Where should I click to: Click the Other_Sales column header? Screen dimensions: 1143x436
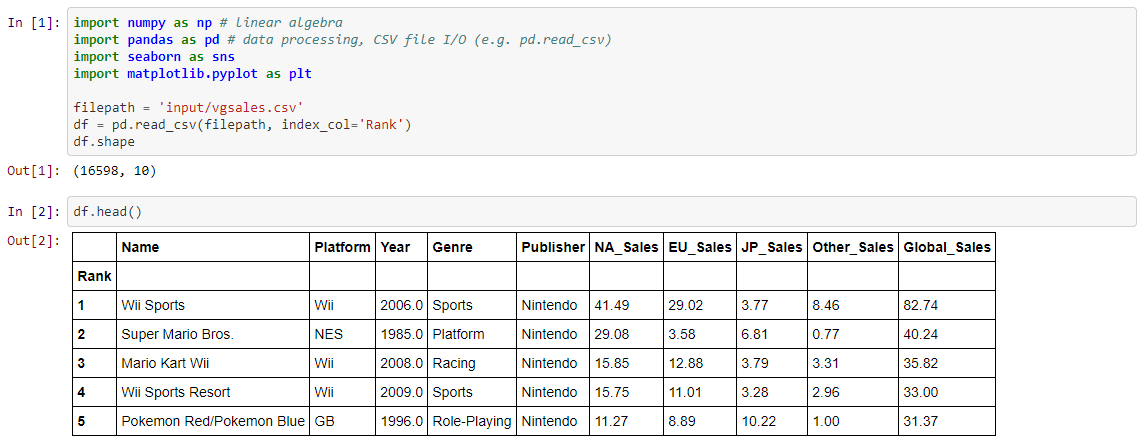pyautogui.click(x=853, y=247)
